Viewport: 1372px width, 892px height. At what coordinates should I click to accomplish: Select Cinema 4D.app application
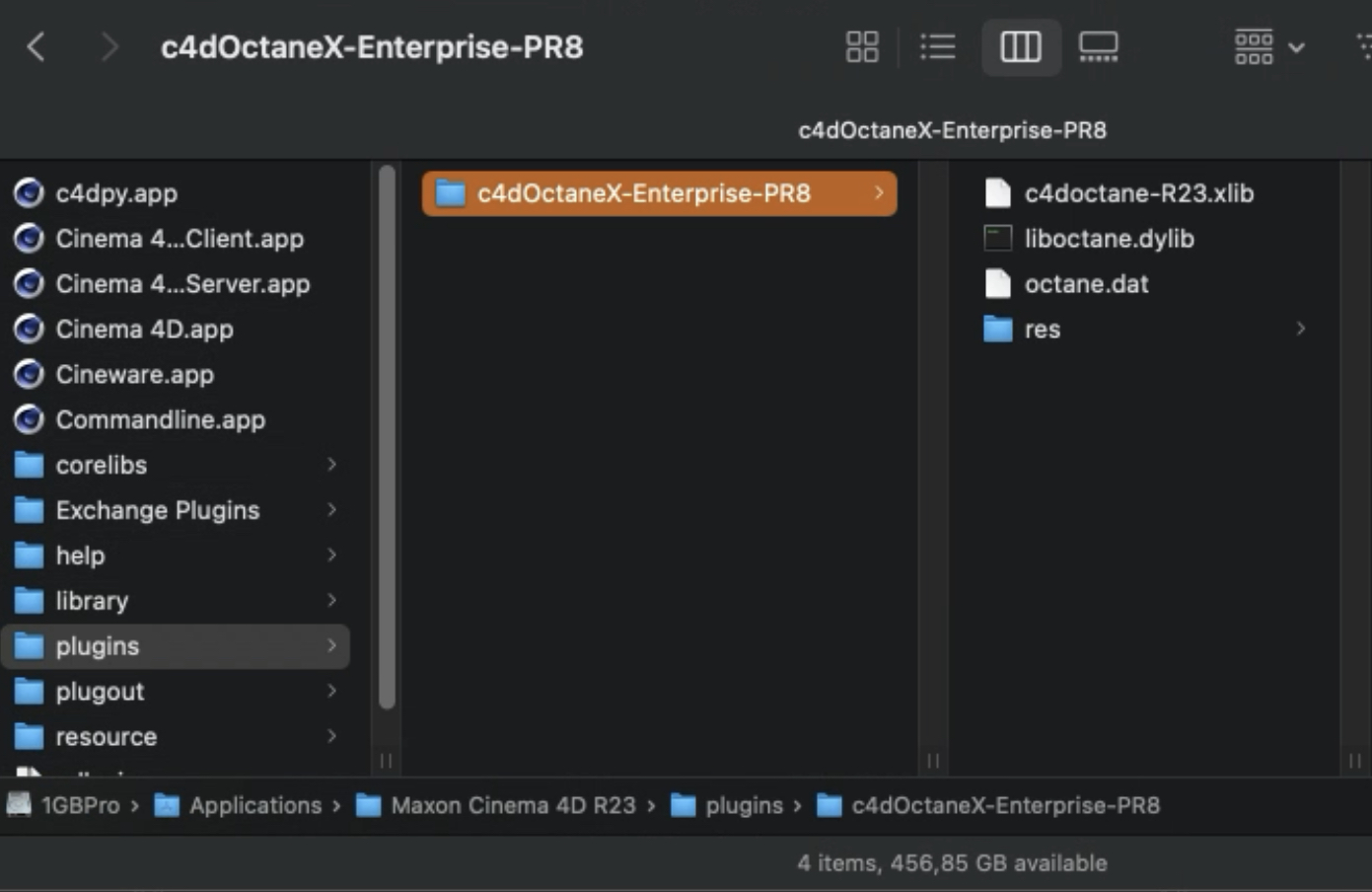(144, 329)
